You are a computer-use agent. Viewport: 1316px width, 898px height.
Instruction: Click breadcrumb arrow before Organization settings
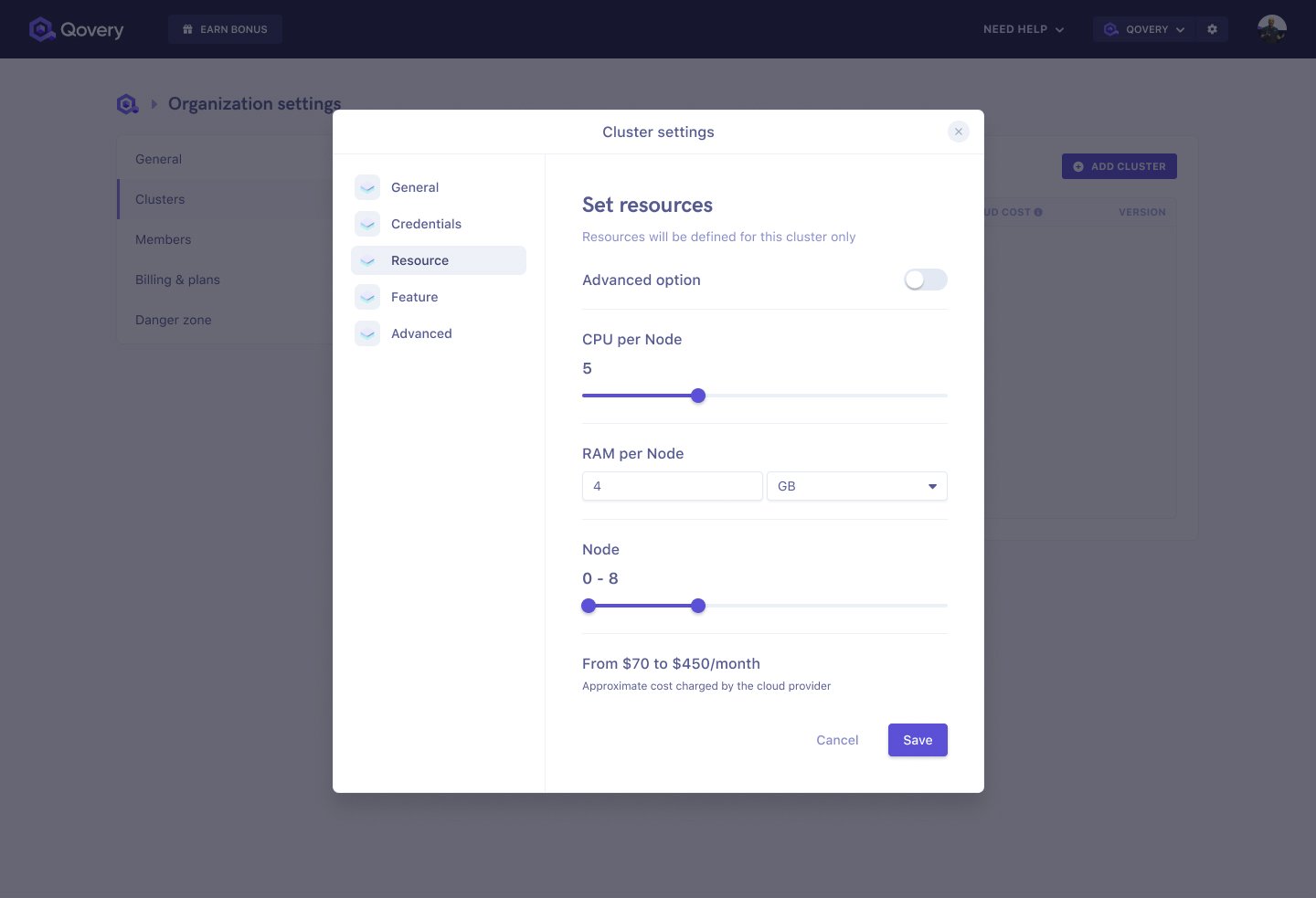(154, 104)
